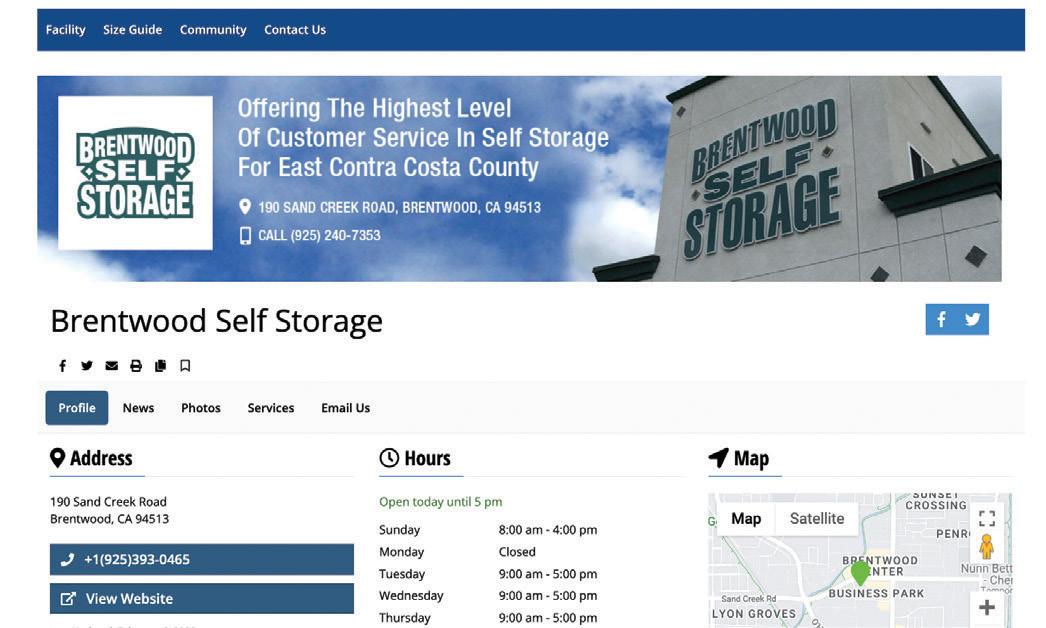The image size is (1046, 628).
Task: Call +1(925)393-0465 using the phone button
Action: coord(201,559)
